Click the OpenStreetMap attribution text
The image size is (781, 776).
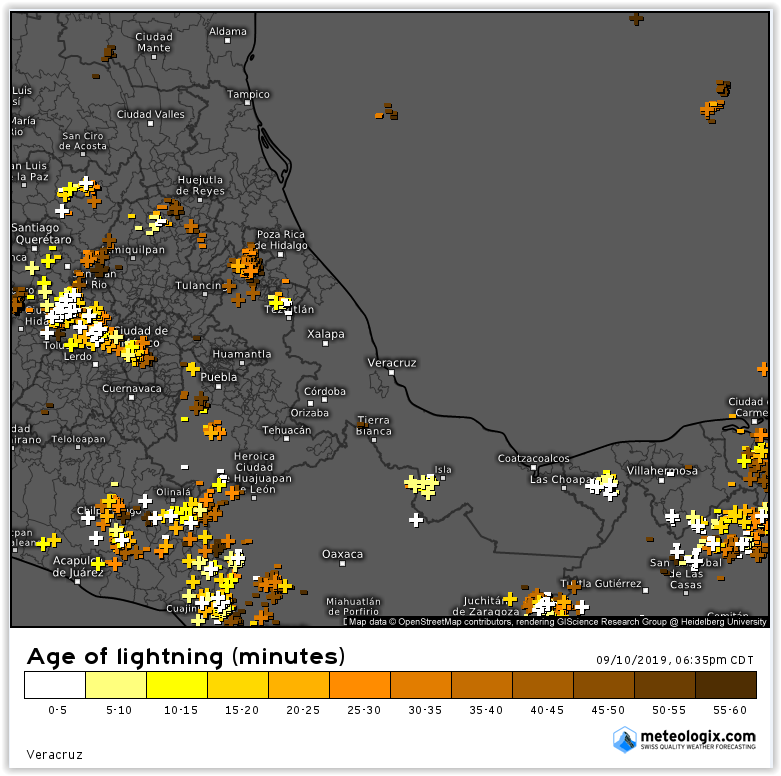click(x=557, y=622)
